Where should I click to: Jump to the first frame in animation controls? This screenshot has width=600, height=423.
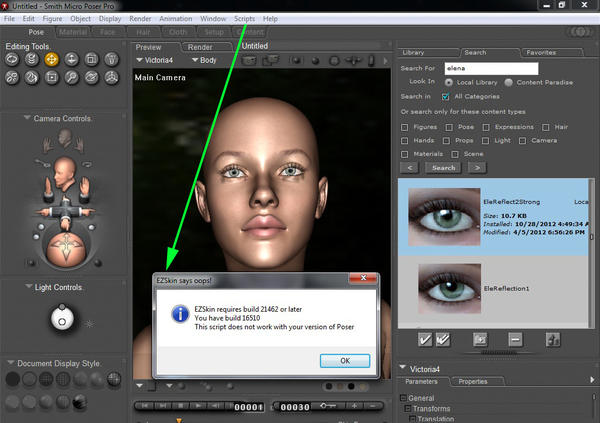click(x=145, y=406)
